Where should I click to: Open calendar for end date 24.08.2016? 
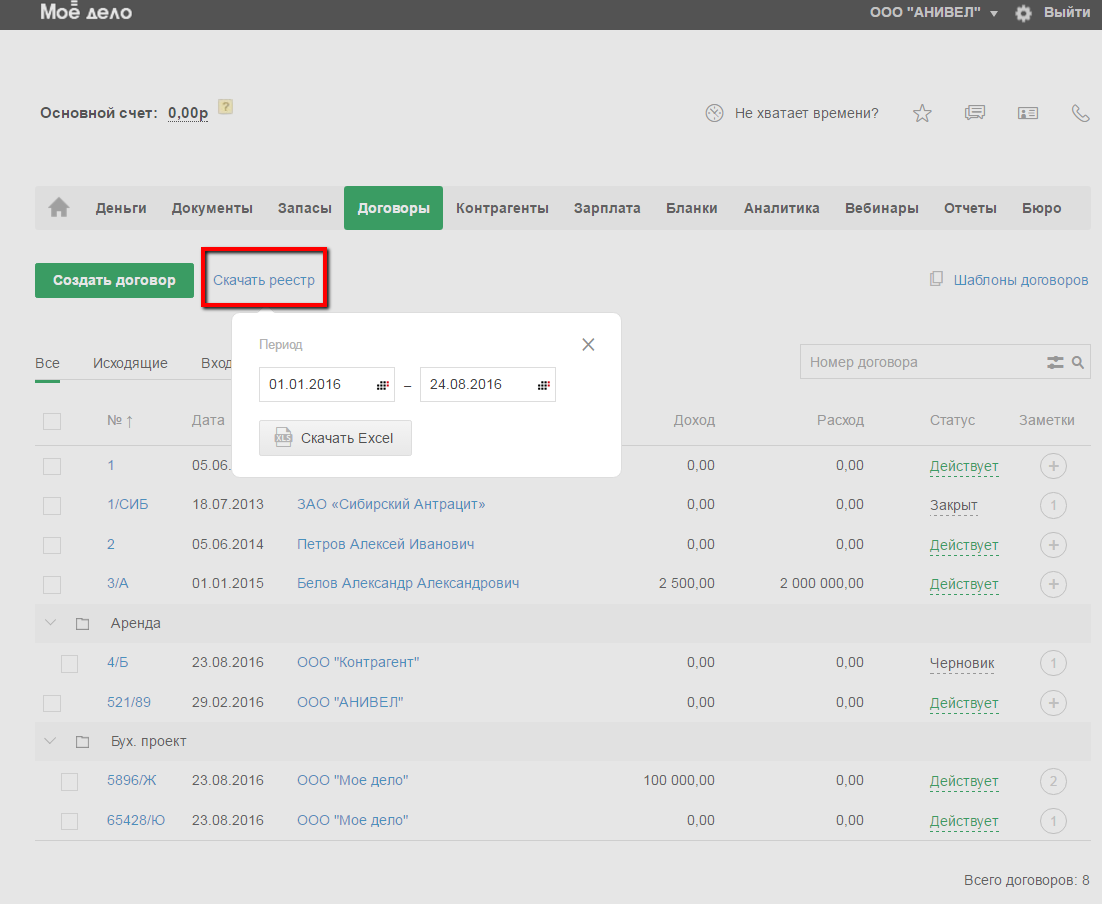click(543, 385)
